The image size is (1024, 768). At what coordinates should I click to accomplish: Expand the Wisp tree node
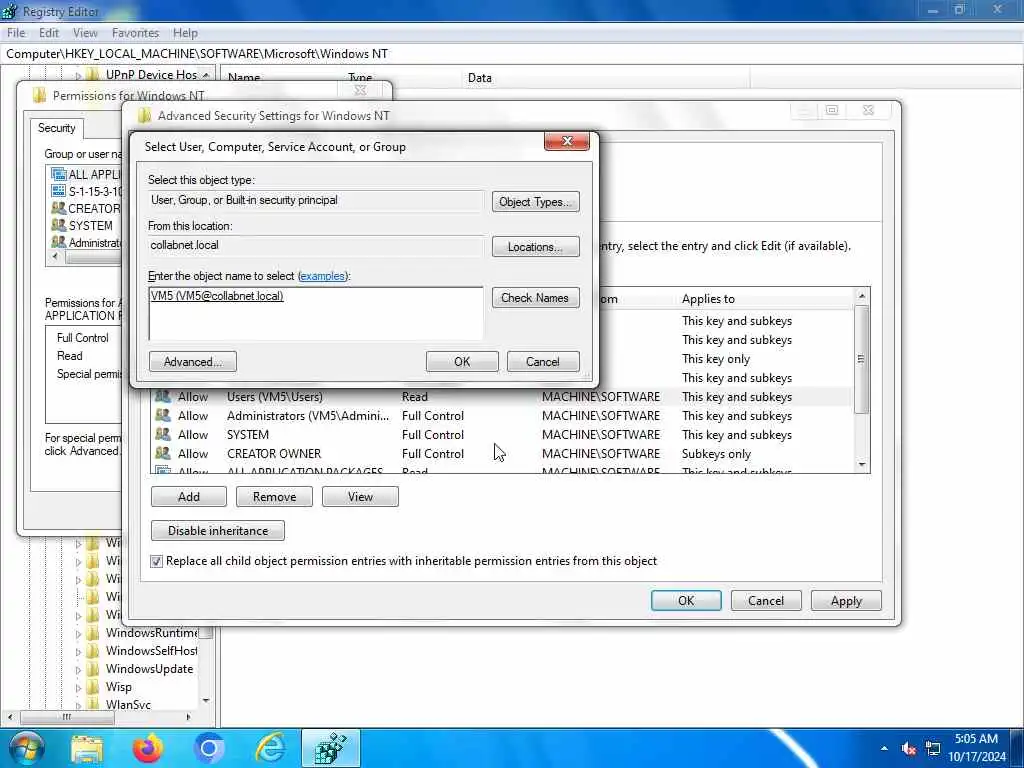click(x=78, y=688)
